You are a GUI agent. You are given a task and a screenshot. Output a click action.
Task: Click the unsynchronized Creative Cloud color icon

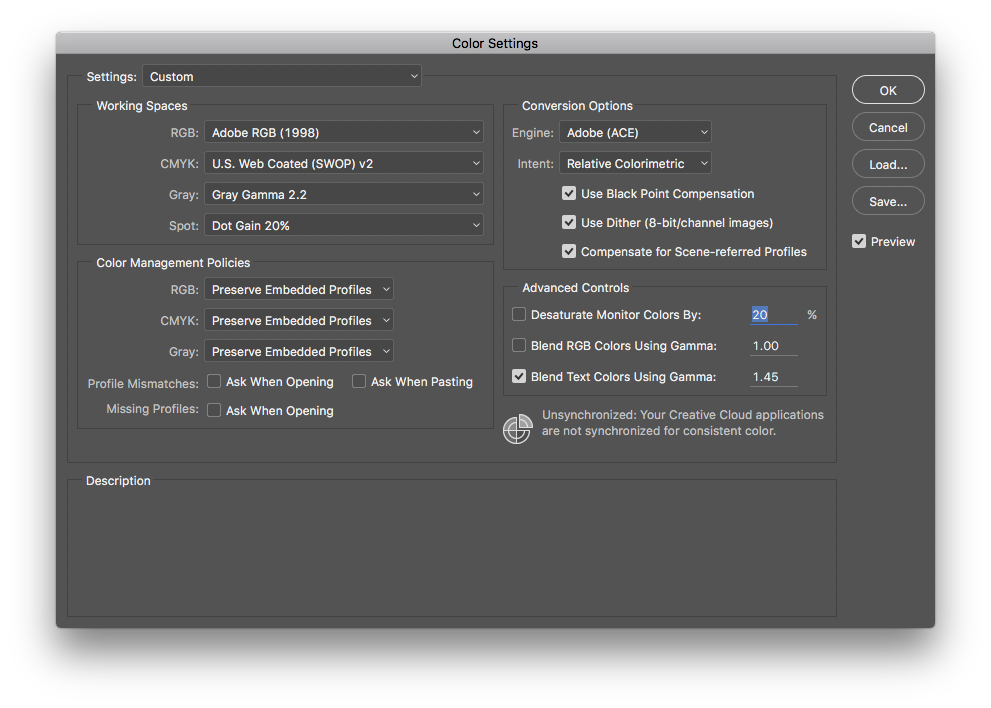tap(517, 429)
